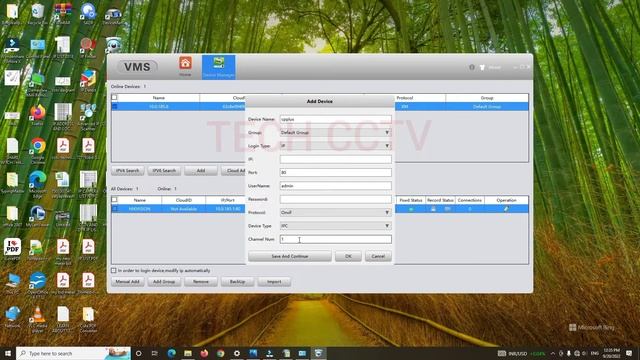Click the Record Status icon in HIKVISION row

(x=433, y=209)
